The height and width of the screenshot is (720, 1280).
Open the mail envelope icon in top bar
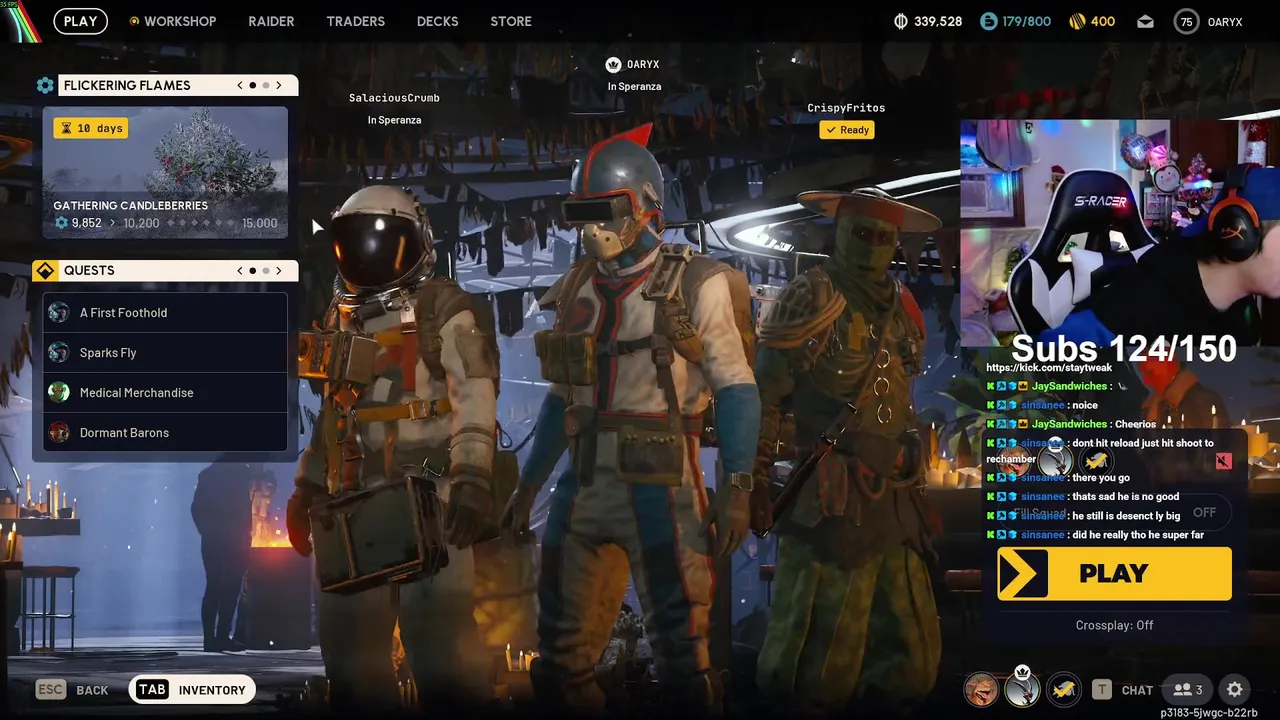coord(1146,21)
